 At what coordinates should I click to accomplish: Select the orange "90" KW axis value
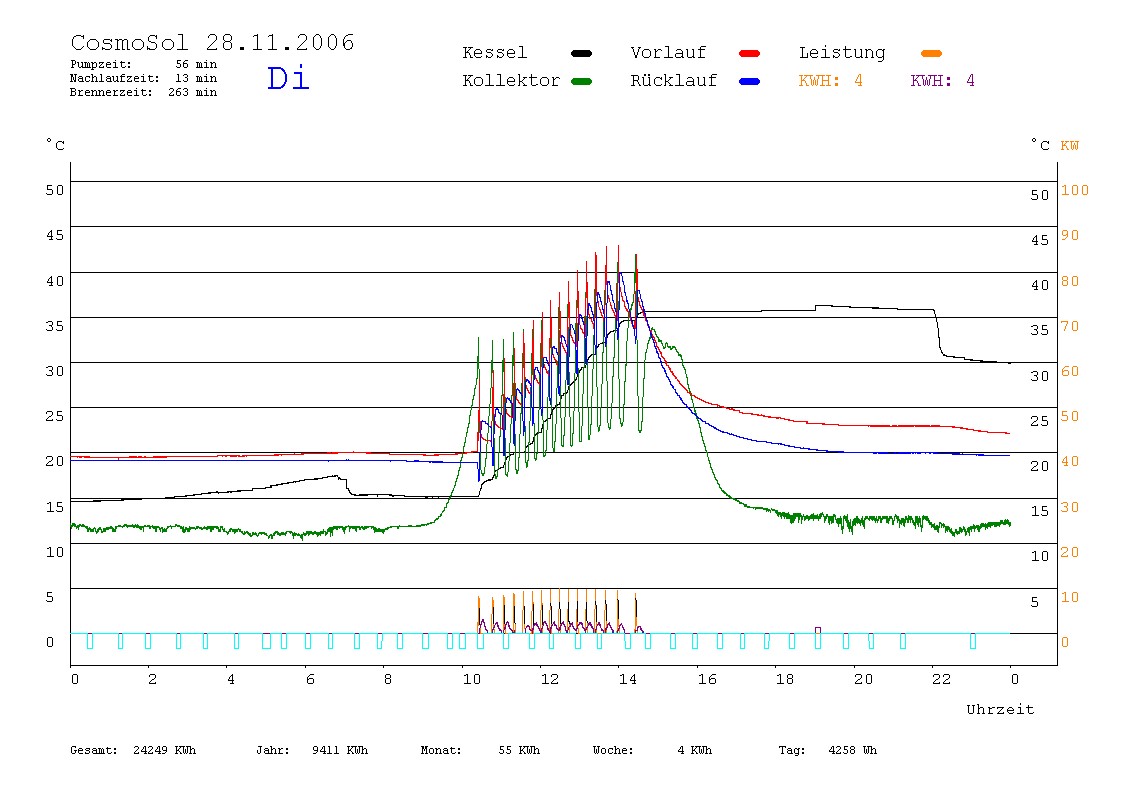point(1070,236)
